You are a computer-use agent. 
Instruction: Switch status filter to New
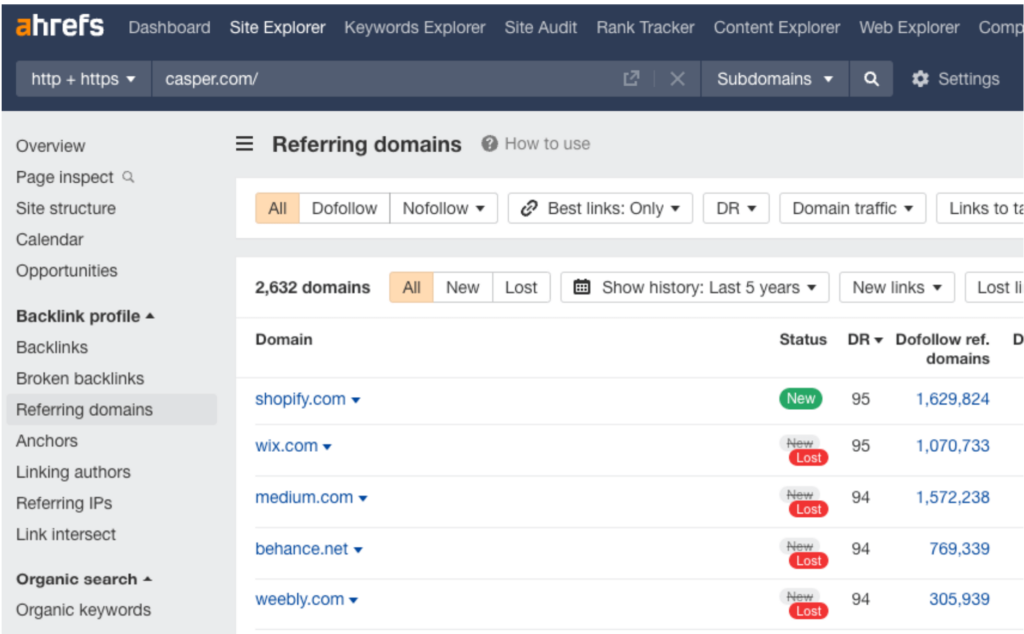(462, 287)
